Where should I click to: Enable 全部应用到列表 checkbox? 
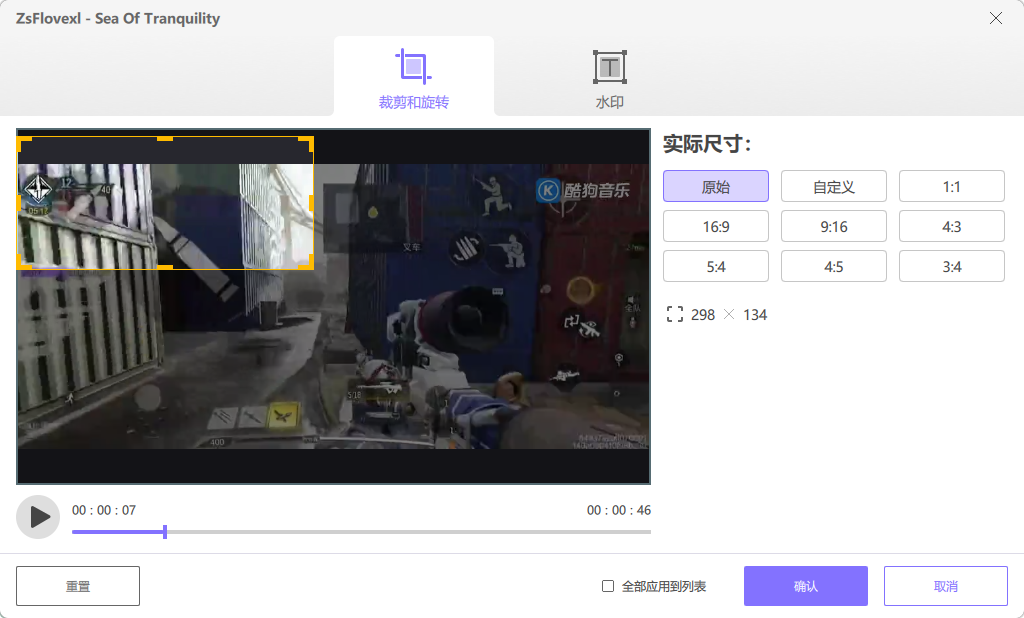point(607,586)
